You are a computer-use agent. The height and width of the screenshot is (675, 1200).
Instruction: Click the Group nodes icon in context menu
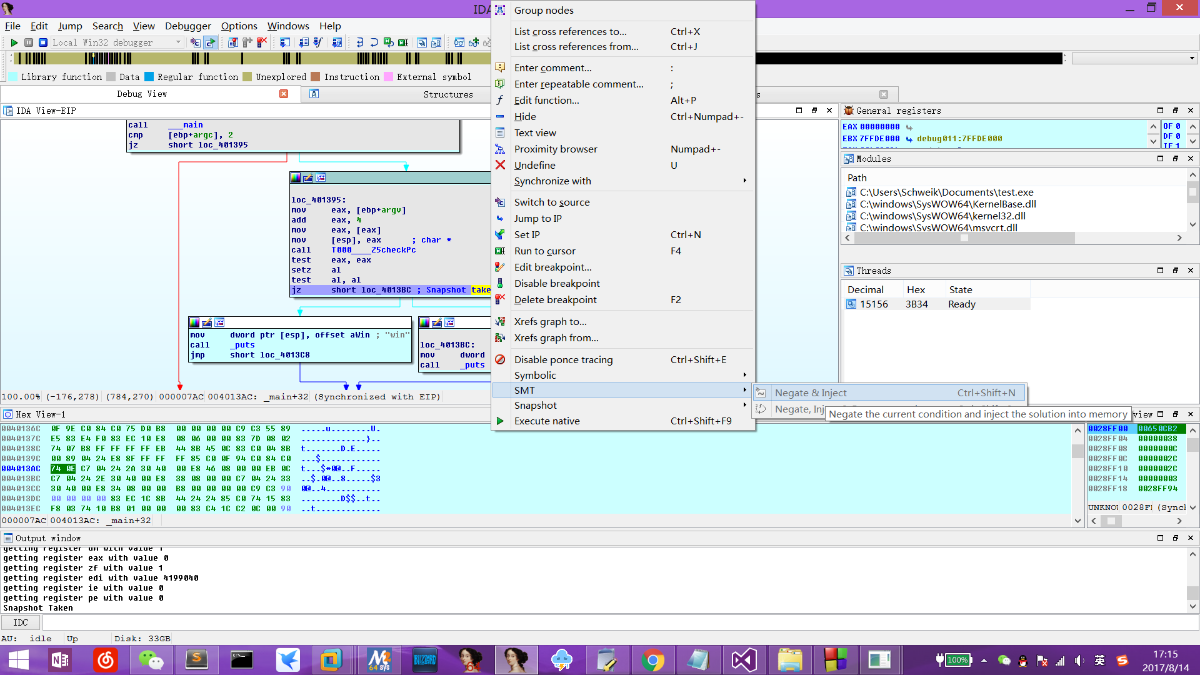[500, 10]
